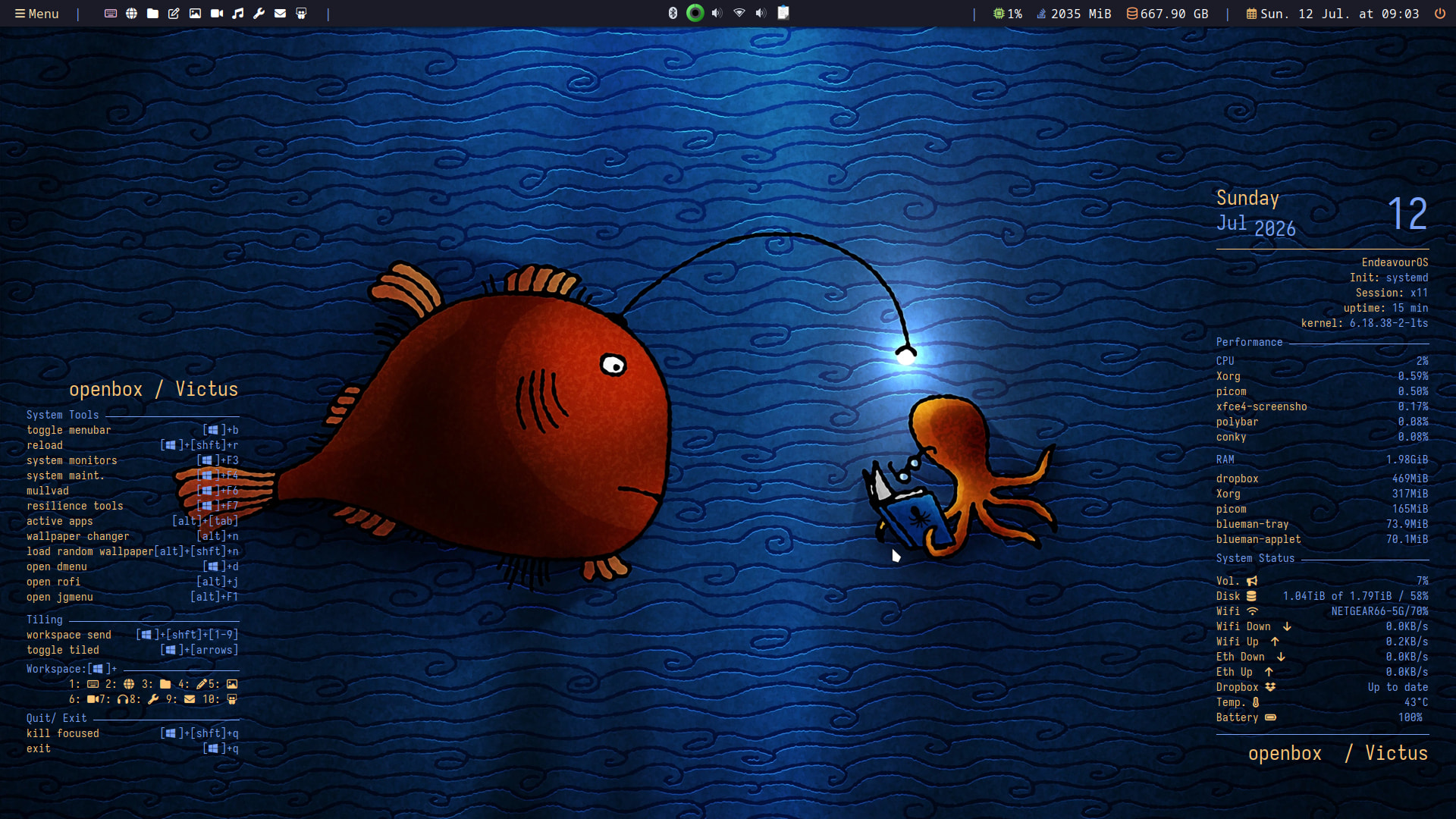
Task: Open the clipboard manager tray icon
Action: [783, 13]
